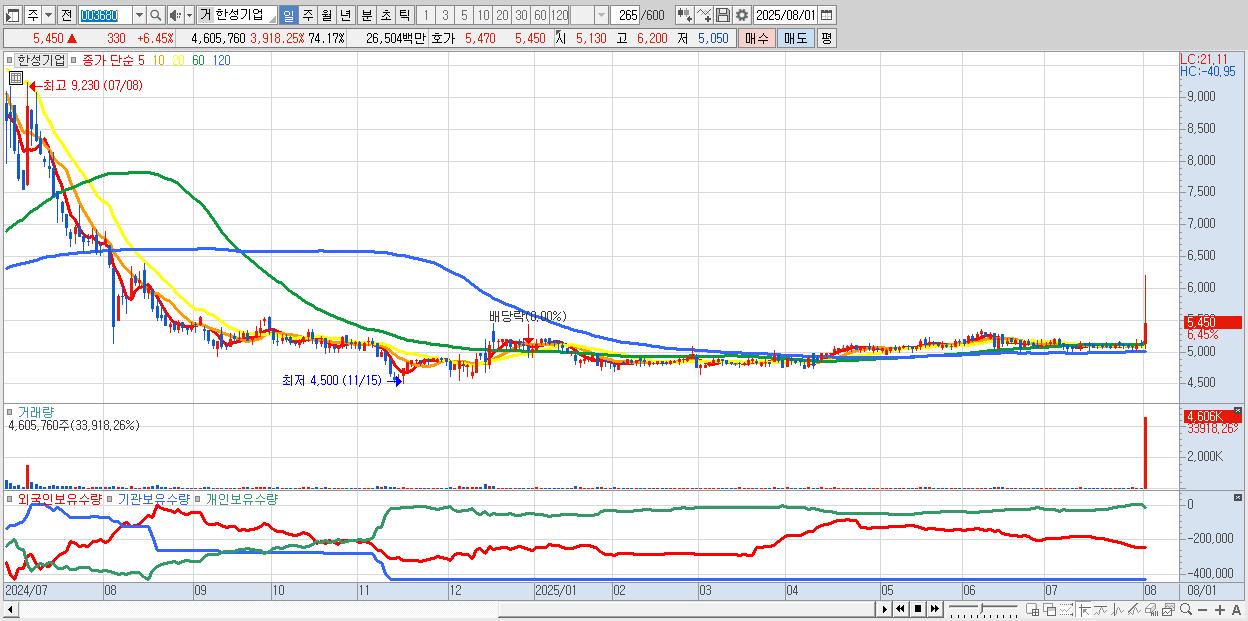This screenshot has height=621, width=1248.
Task: Click the stock code input field 003680
Action: [x=105, y=15]
